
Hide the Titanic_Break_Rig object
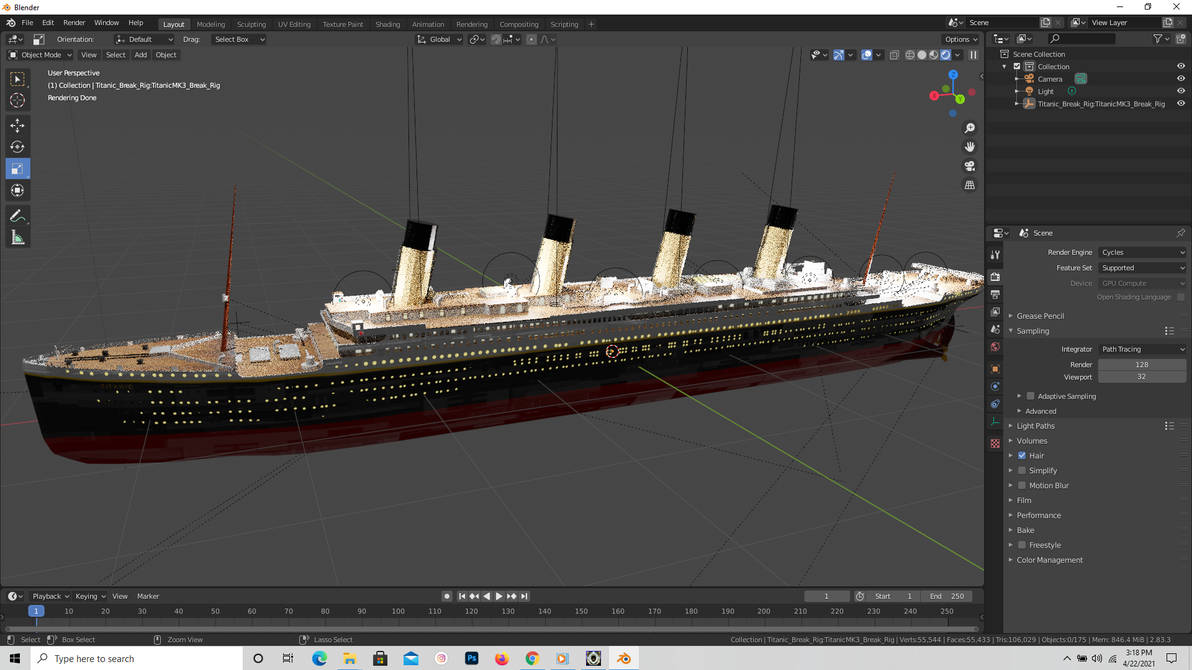1181,103
